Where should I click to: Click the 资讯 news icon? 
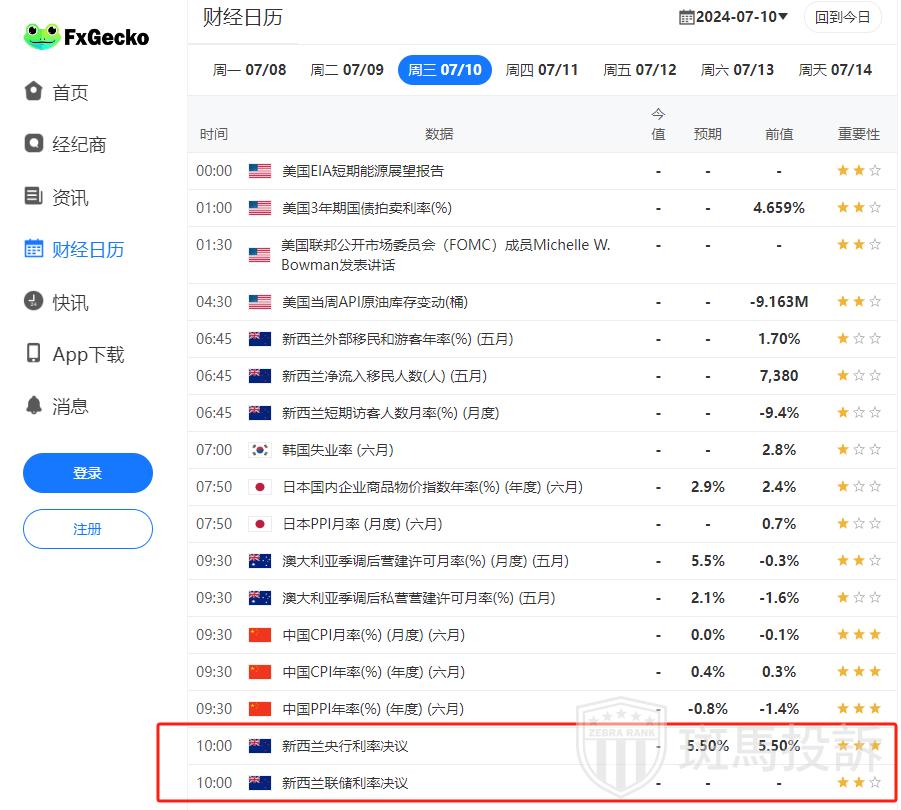pos(34,197)
